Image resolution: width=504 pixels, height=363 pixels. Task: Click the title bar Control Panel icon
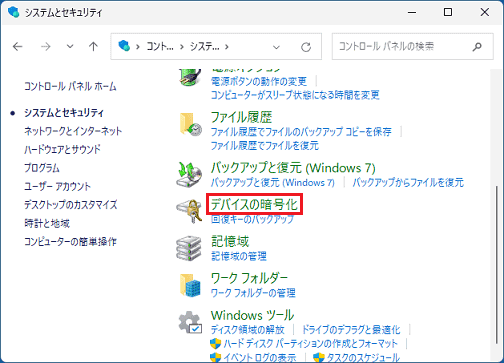click(x=14, y=12)
